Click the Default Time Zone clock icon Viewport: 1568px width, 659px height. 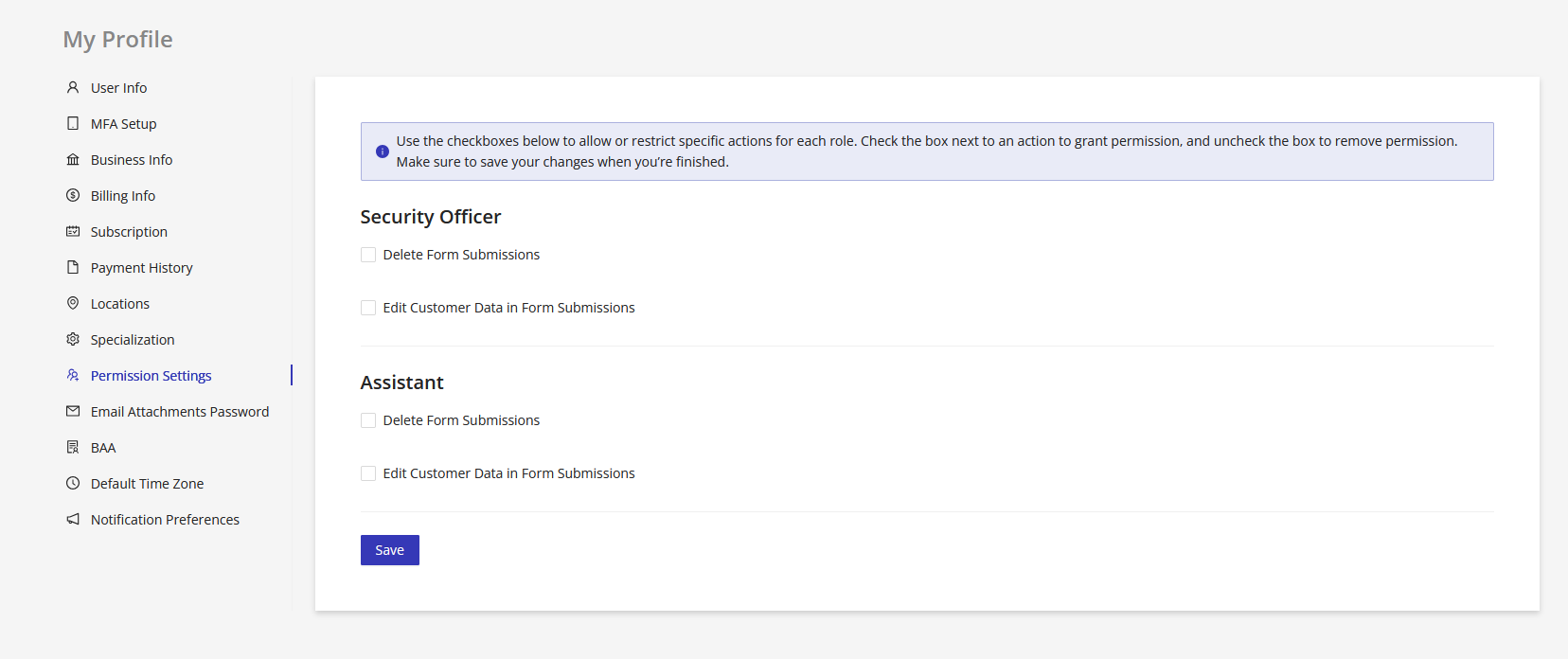(73, 483)
